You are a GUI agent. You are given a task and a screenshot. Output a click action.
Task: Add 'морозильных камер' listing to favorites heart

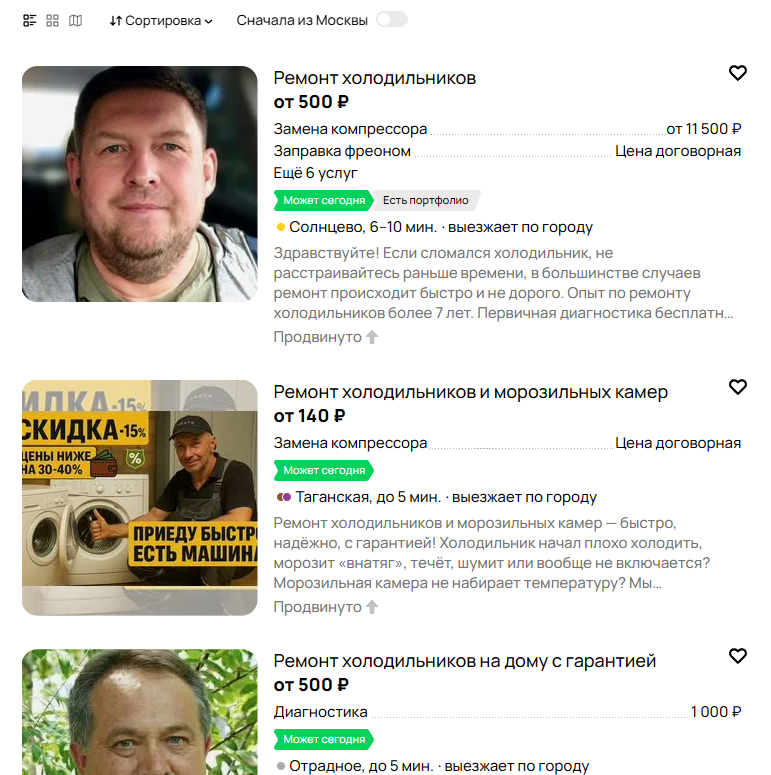point(737,387)
